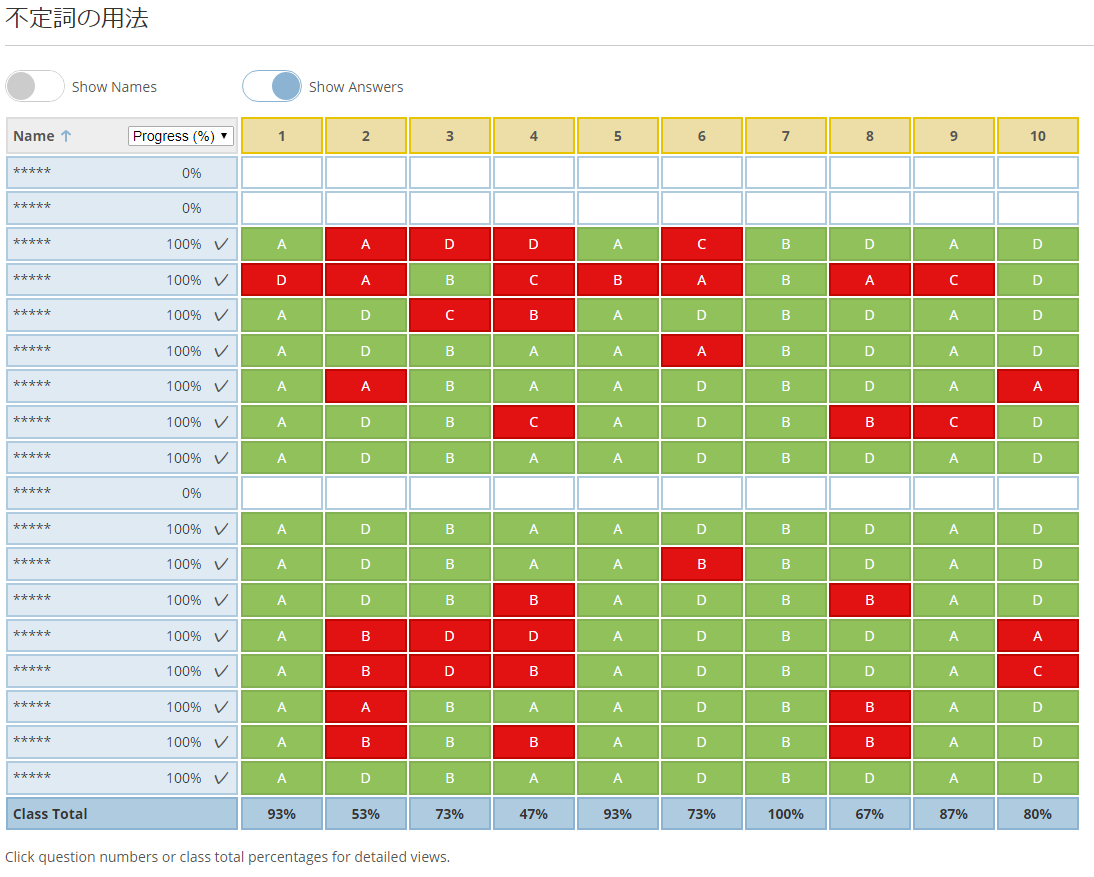Click the 80% class total
The width and height of the screenshot is (1094, 877).
point(1037,814)
